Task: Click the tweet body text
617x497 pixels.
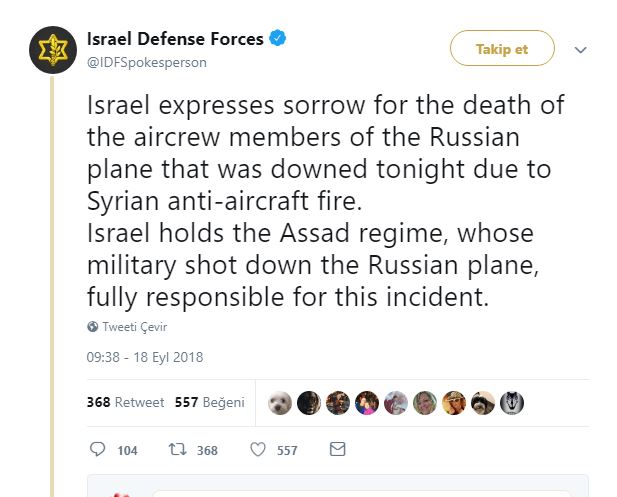Action: tap(325, 202)
